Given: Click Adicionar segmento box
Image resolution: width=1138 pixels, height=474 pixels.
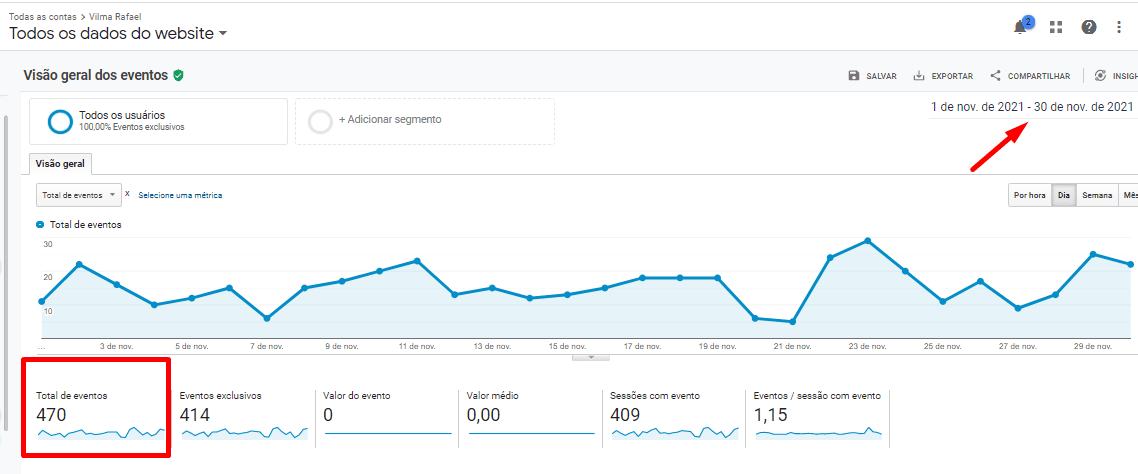Looking at the screenshot, I should coord(424,120).
